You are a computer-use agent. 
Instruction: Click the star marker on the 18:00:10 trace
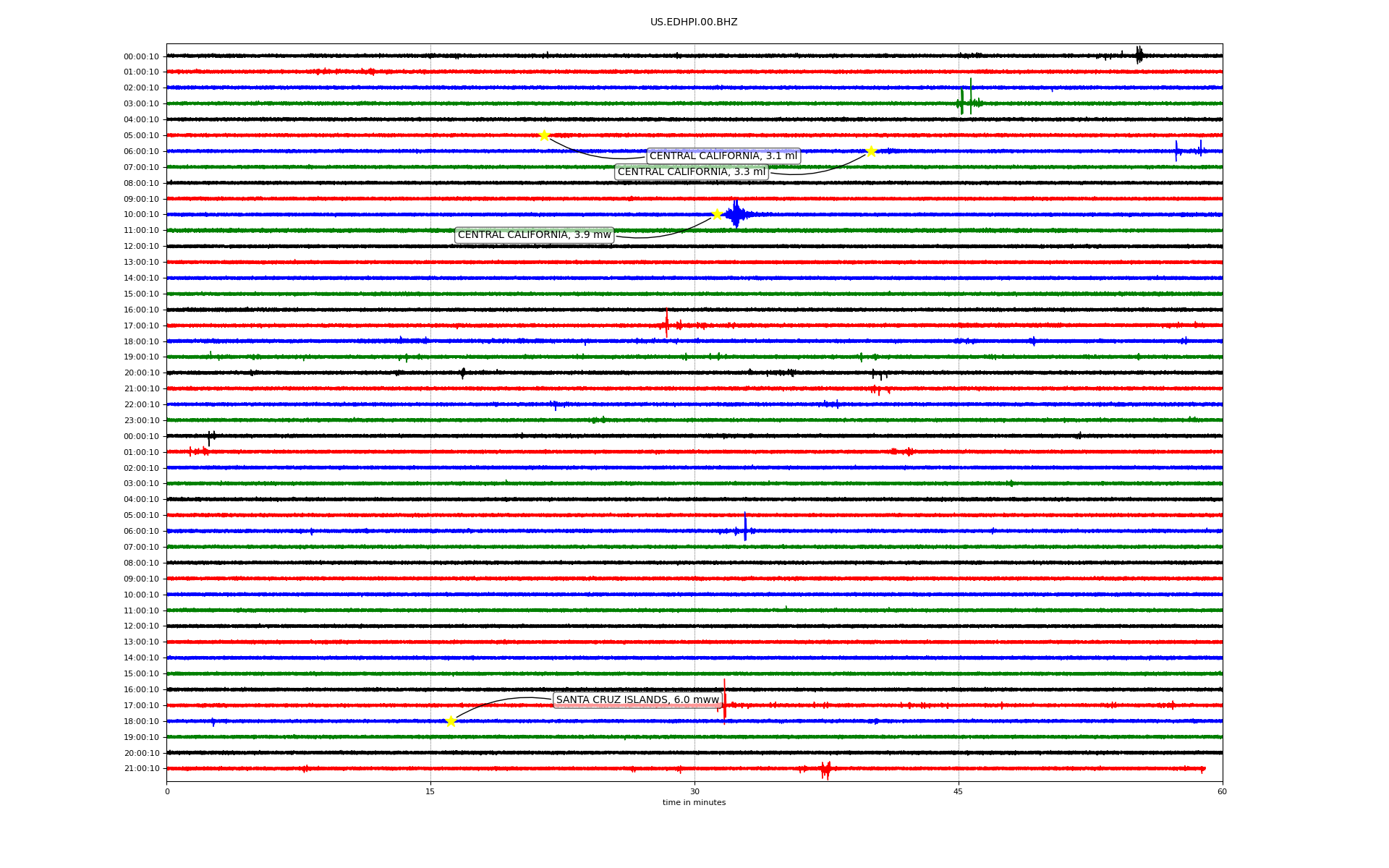(451, 721)
